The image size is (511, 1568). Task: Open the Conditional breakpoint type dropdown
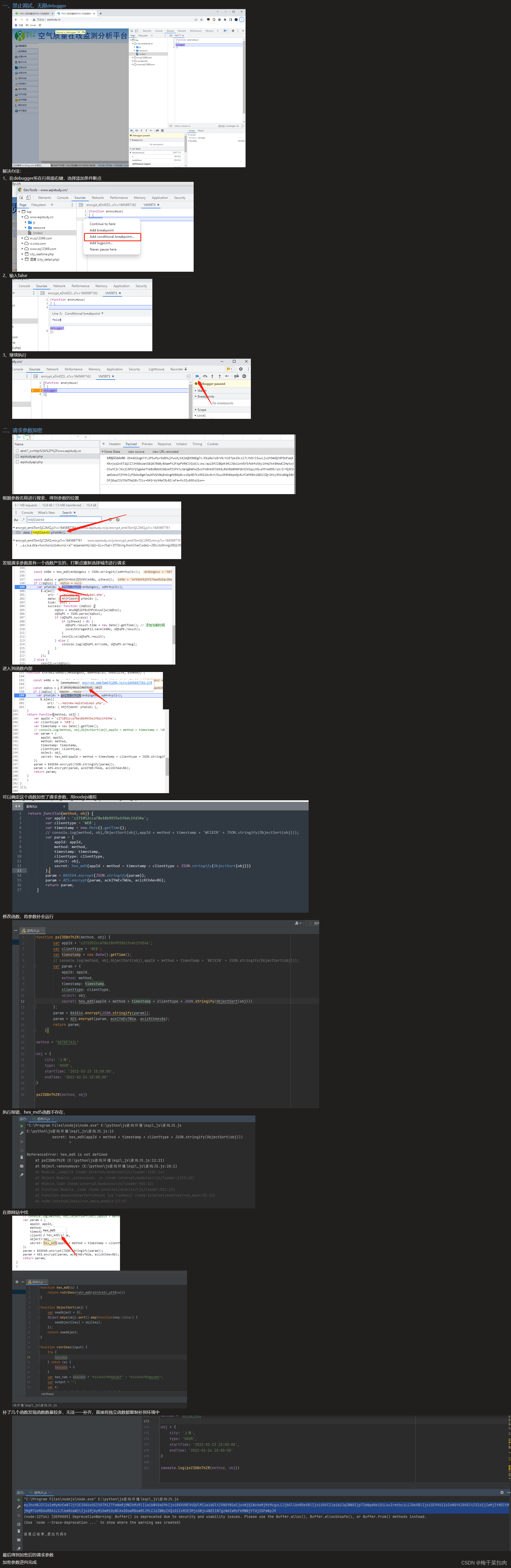pos(85,314)
